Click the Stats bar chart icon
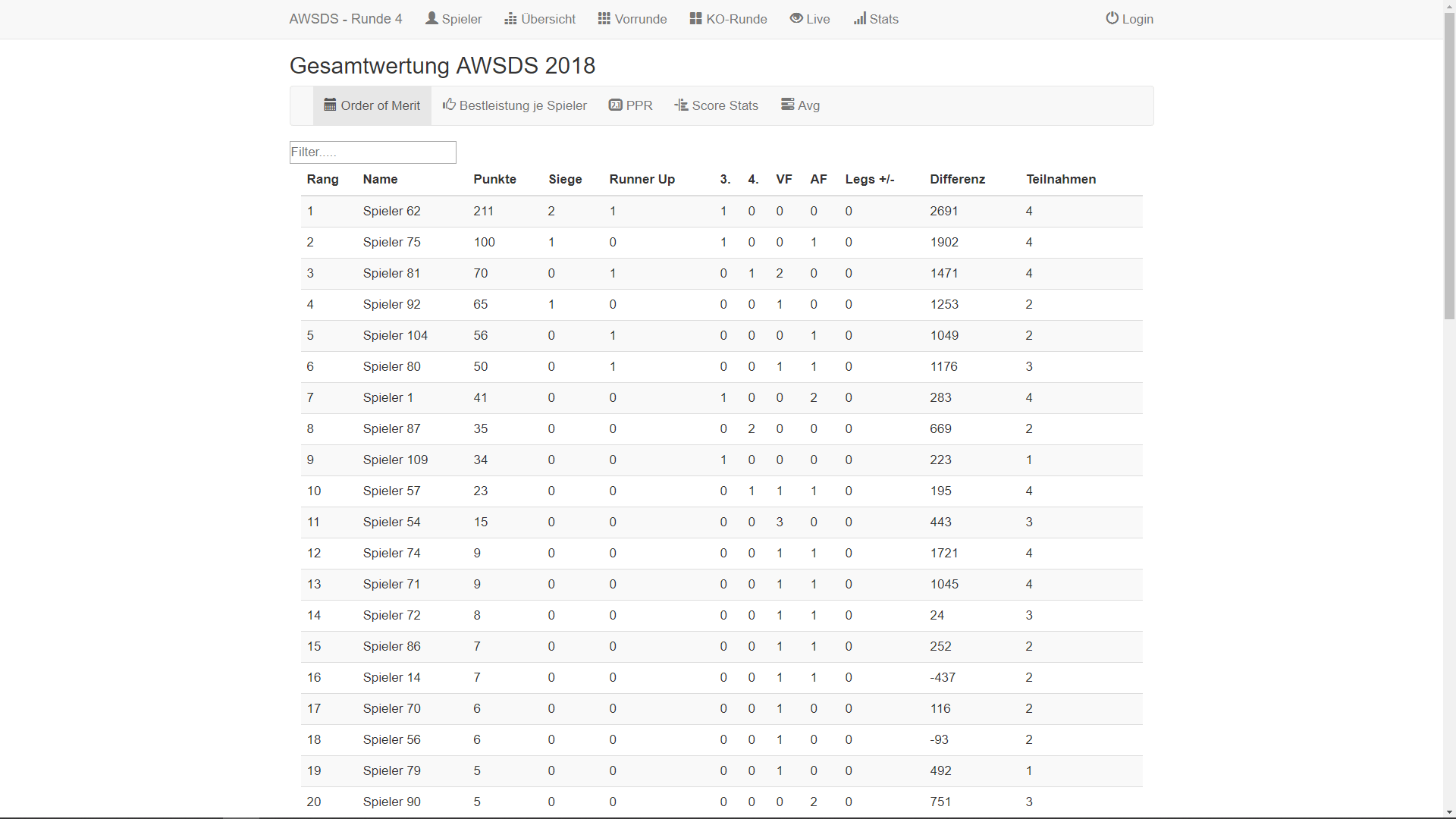 [859, 18]
